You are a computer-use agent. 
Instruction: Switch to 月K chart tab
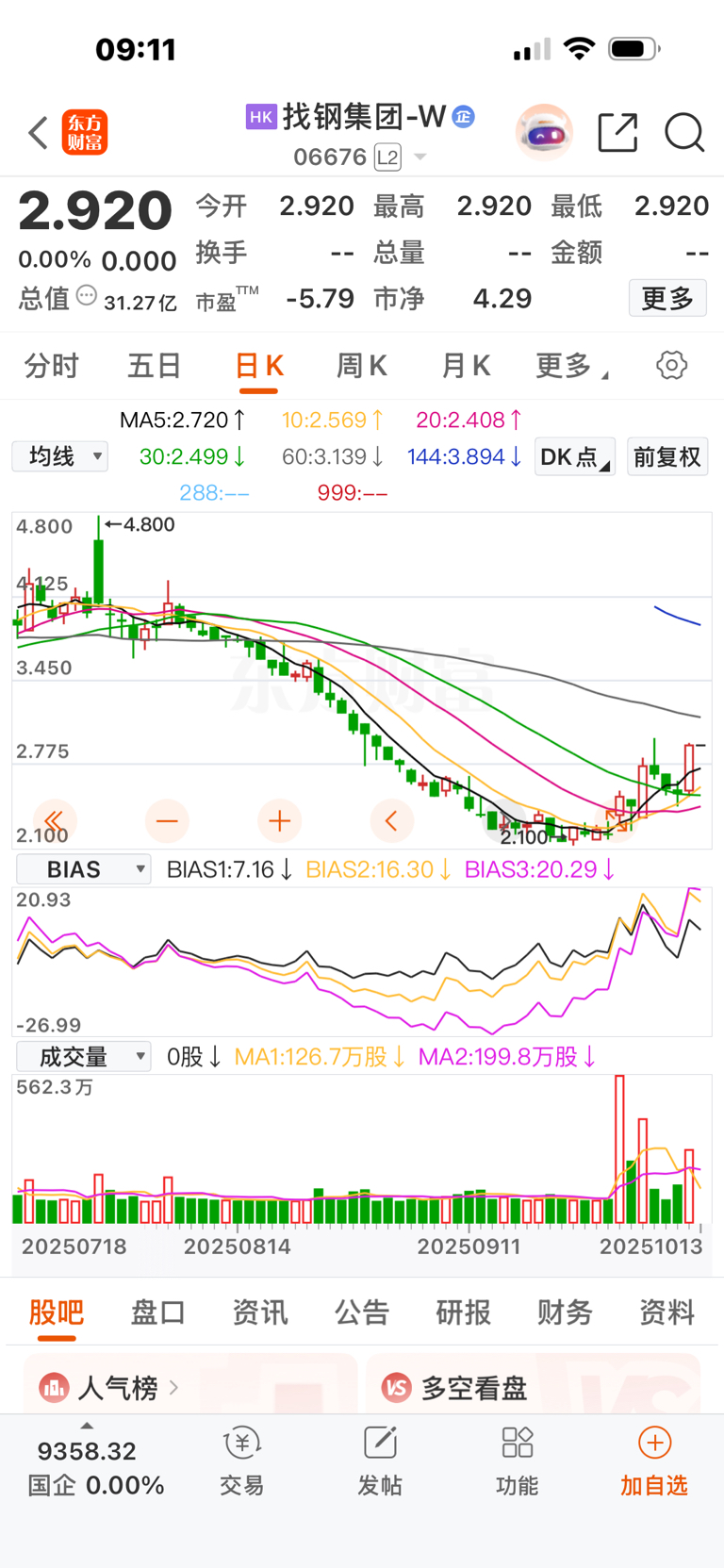[466, 366]
